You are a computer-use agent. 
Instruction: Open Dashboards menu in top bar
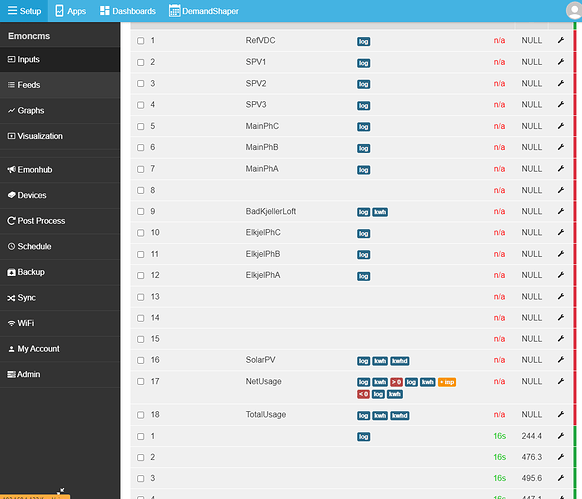coord(128,11)
